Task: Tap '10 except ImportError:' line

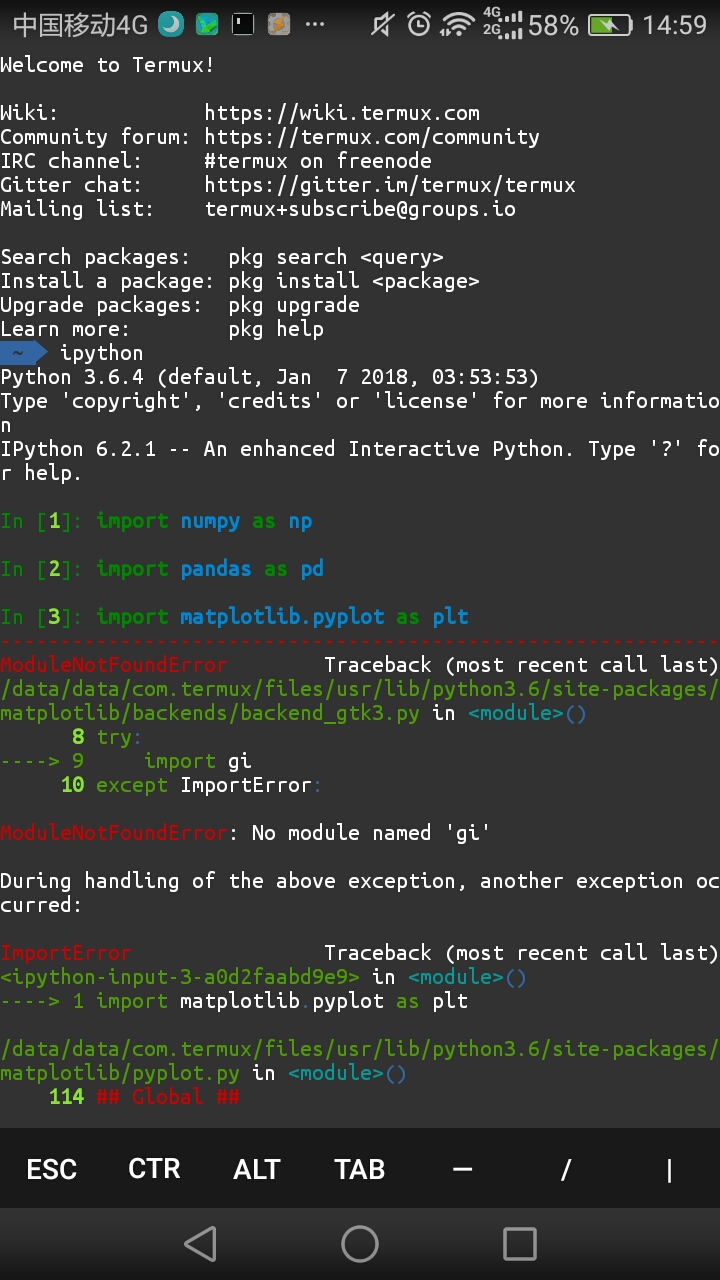Action: [x=191, y=785]
